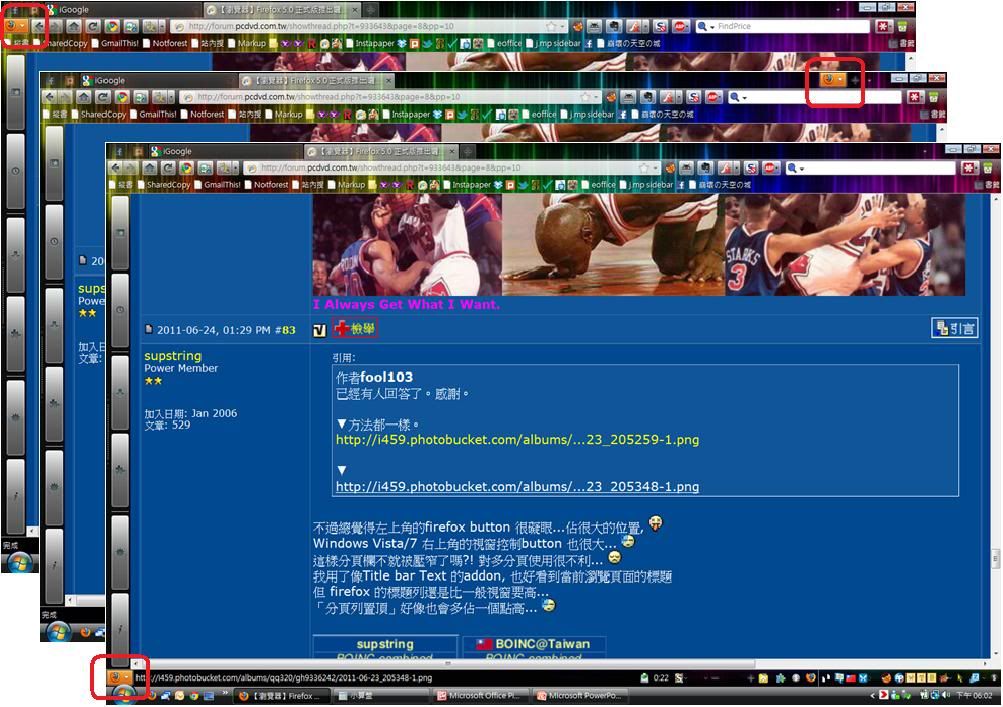Open dropdown arrow of middle window's Firefox button
Screen dimensions: 1003x707
click(842, 79)
